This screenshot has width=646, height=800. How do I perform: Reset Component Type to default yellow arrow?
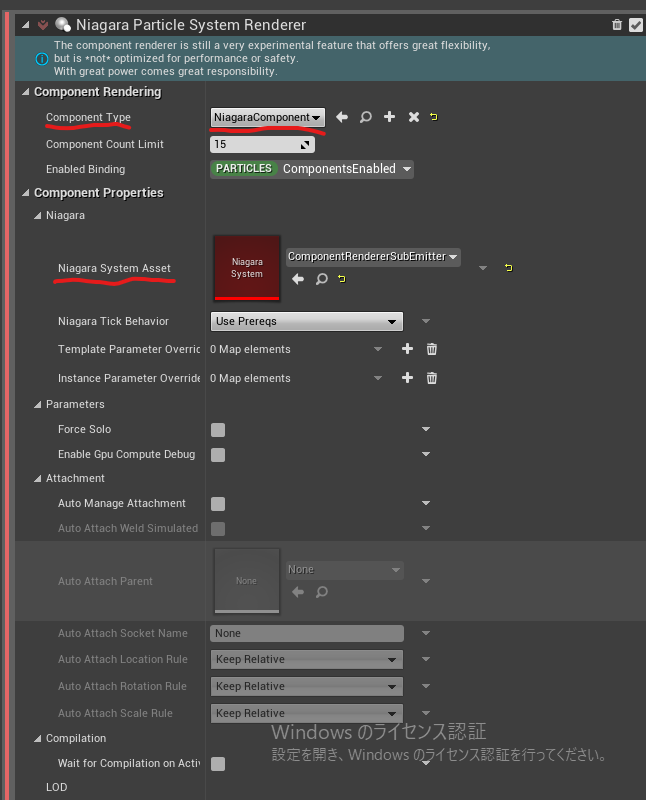click(434, 117)
